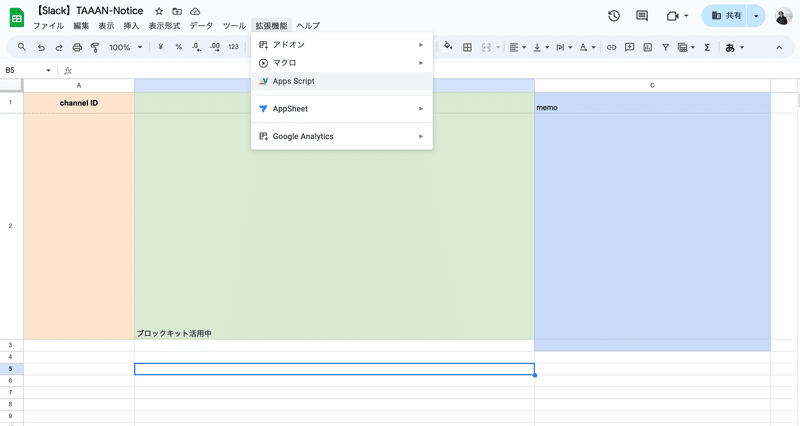Format as currency with yen icon
This screenshot has height=426, width=800.
click(x=160, y=47)
